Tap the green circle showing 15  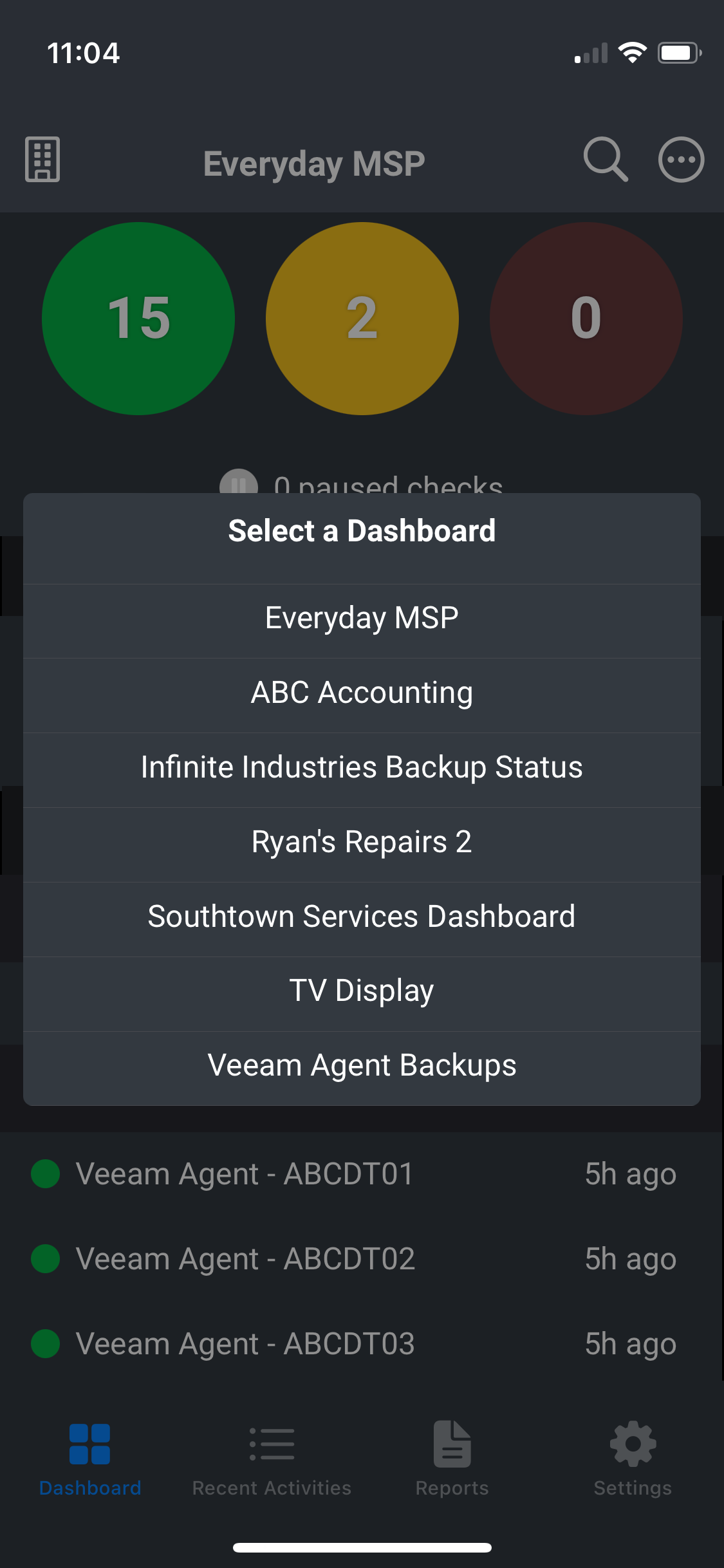tap(138, 319)
